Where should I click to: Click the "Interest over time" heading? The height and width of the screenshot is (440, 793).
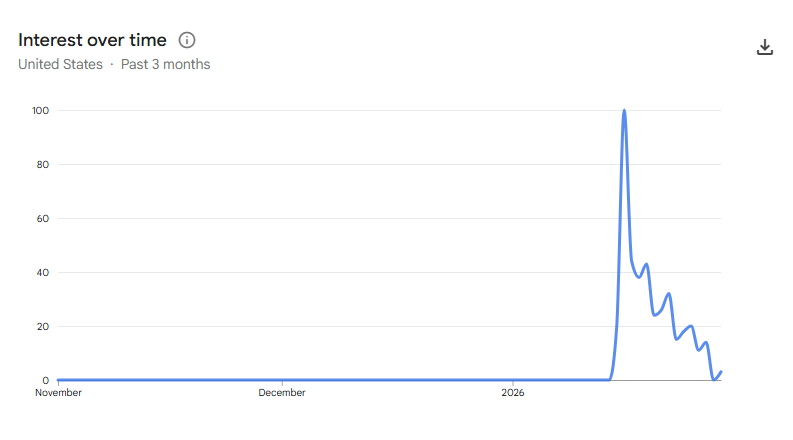94,40
